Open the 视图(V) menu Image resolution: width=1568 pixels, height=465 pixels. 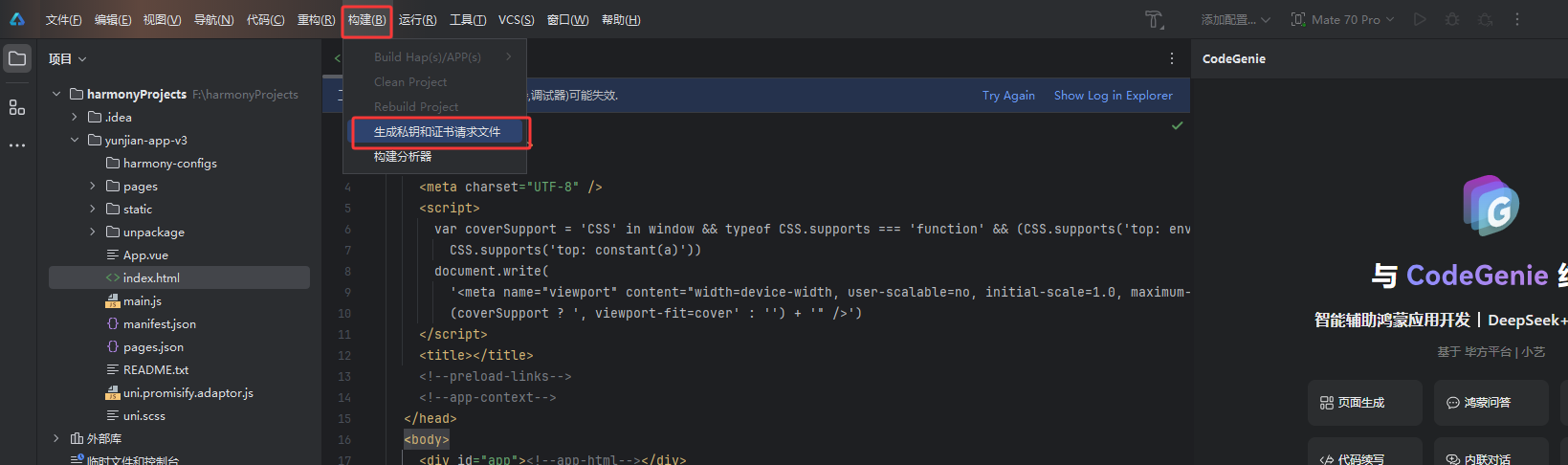[162, 19]
